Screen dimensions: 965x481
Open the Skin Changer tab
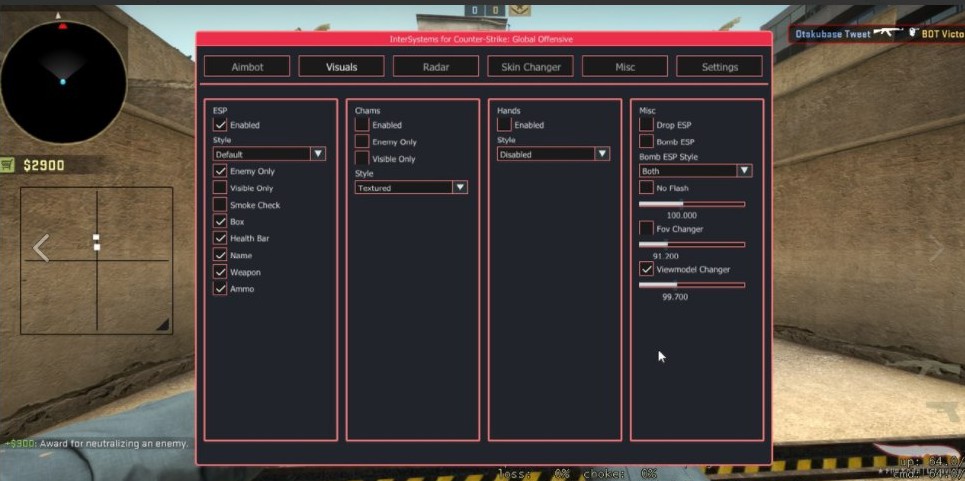531,66
